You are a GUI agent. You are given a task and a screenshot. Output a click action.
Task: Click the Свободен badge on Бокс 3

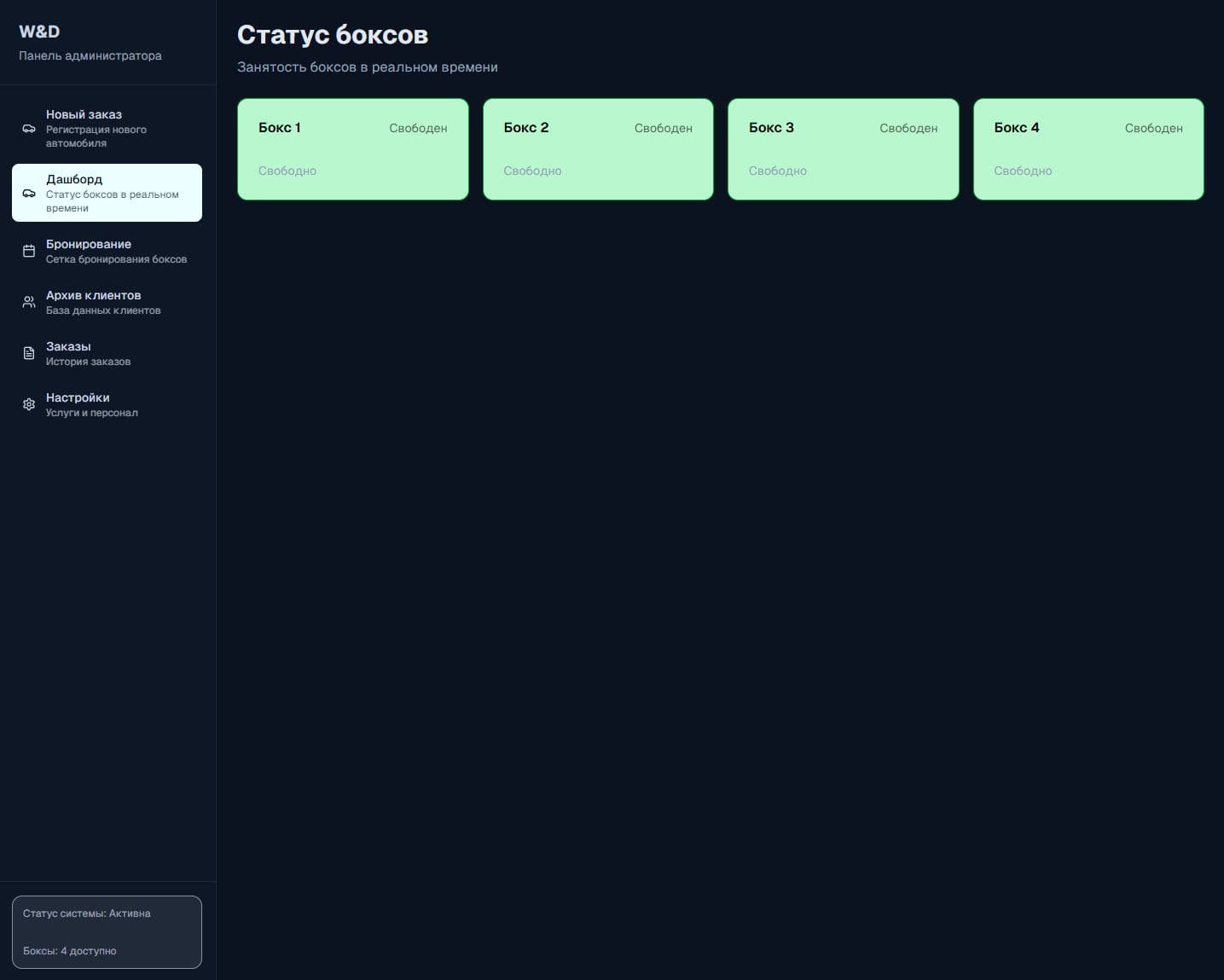click(908, 128)
